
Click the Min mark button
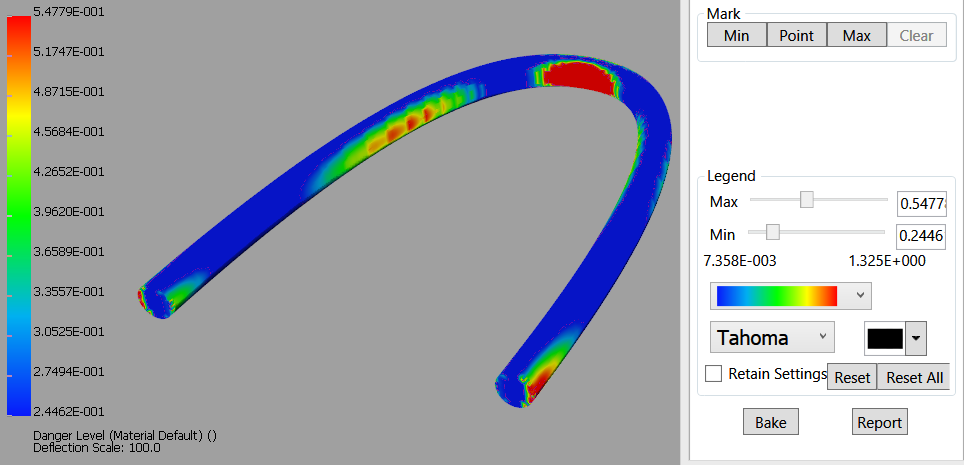point(737,36)
